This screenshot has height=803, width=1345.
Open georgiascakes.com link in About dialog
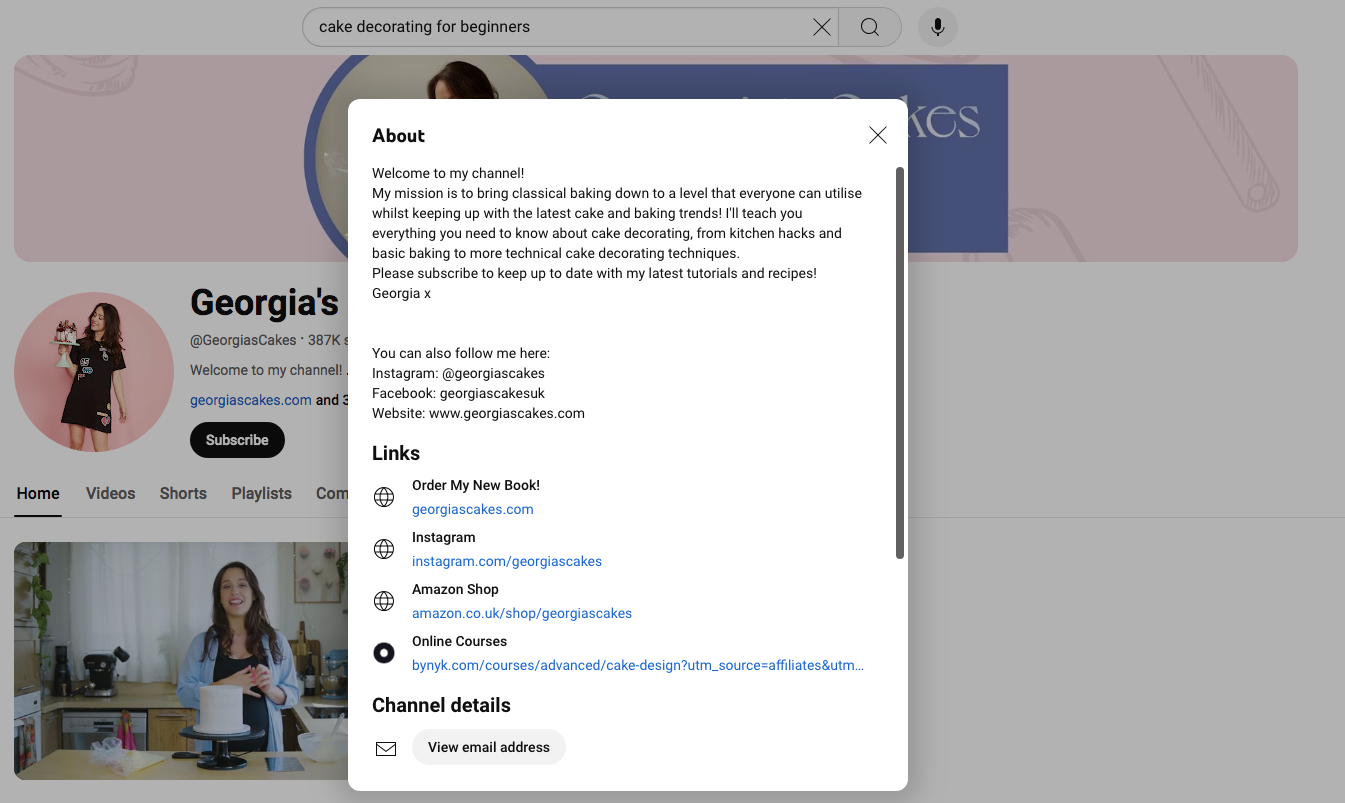click(x=473, y=509)
